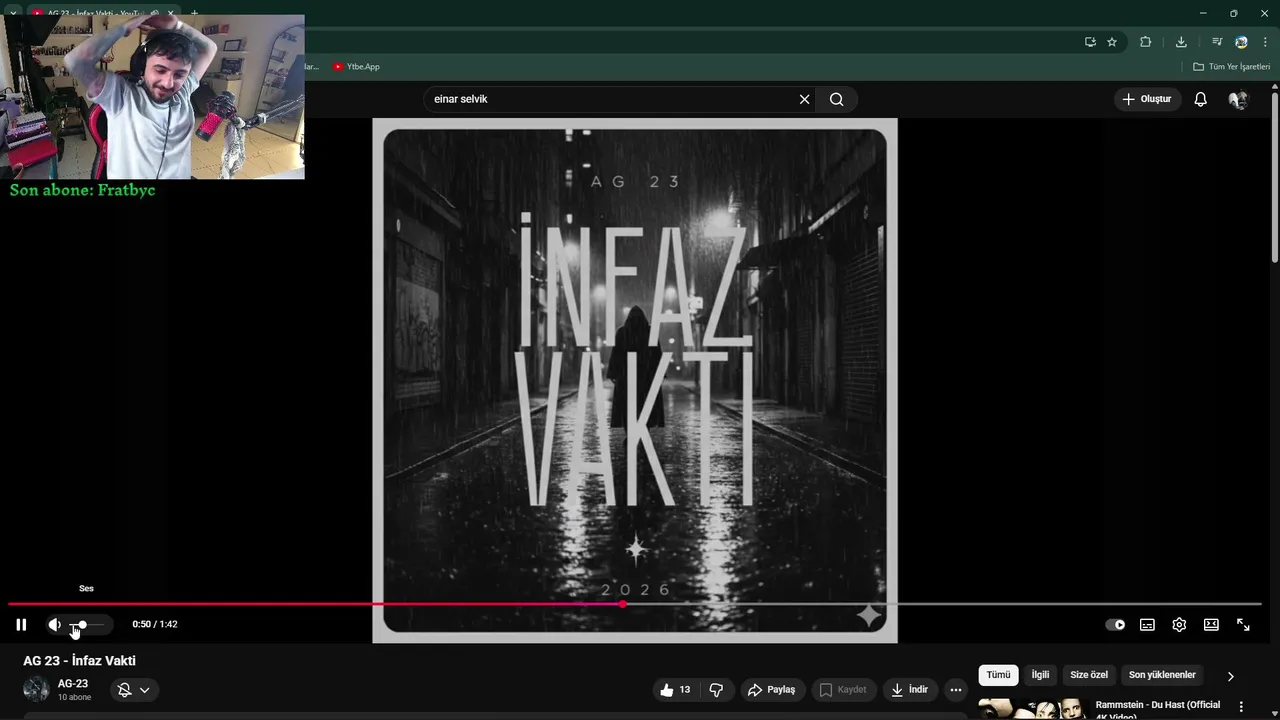Screen dimensions: 1280x720
Task: Select the İlgili filter chip
Action: [x=1040, y=675]
